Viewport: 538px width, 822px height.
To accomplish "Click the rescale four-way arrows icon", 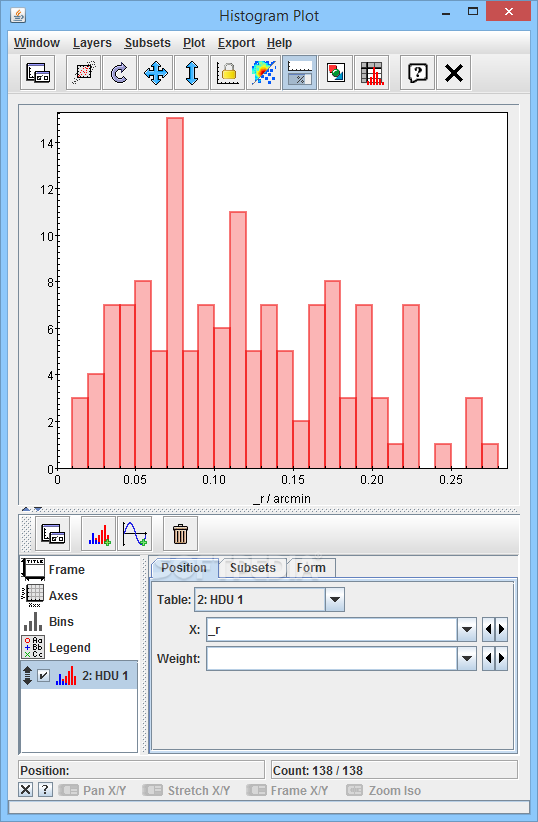I will (x=156, y=73).
